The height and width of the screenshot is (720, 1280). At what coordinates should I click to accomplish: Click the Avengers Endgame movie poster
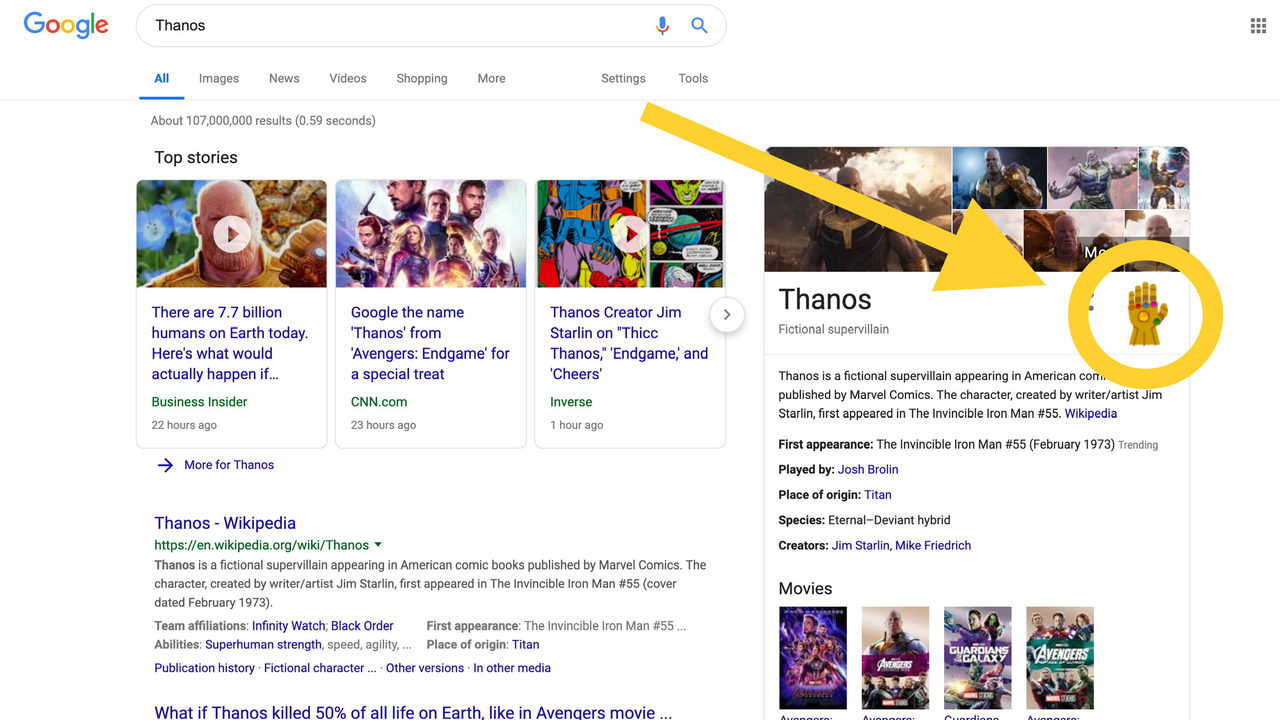pyautogui.click(x=812, y=657)
